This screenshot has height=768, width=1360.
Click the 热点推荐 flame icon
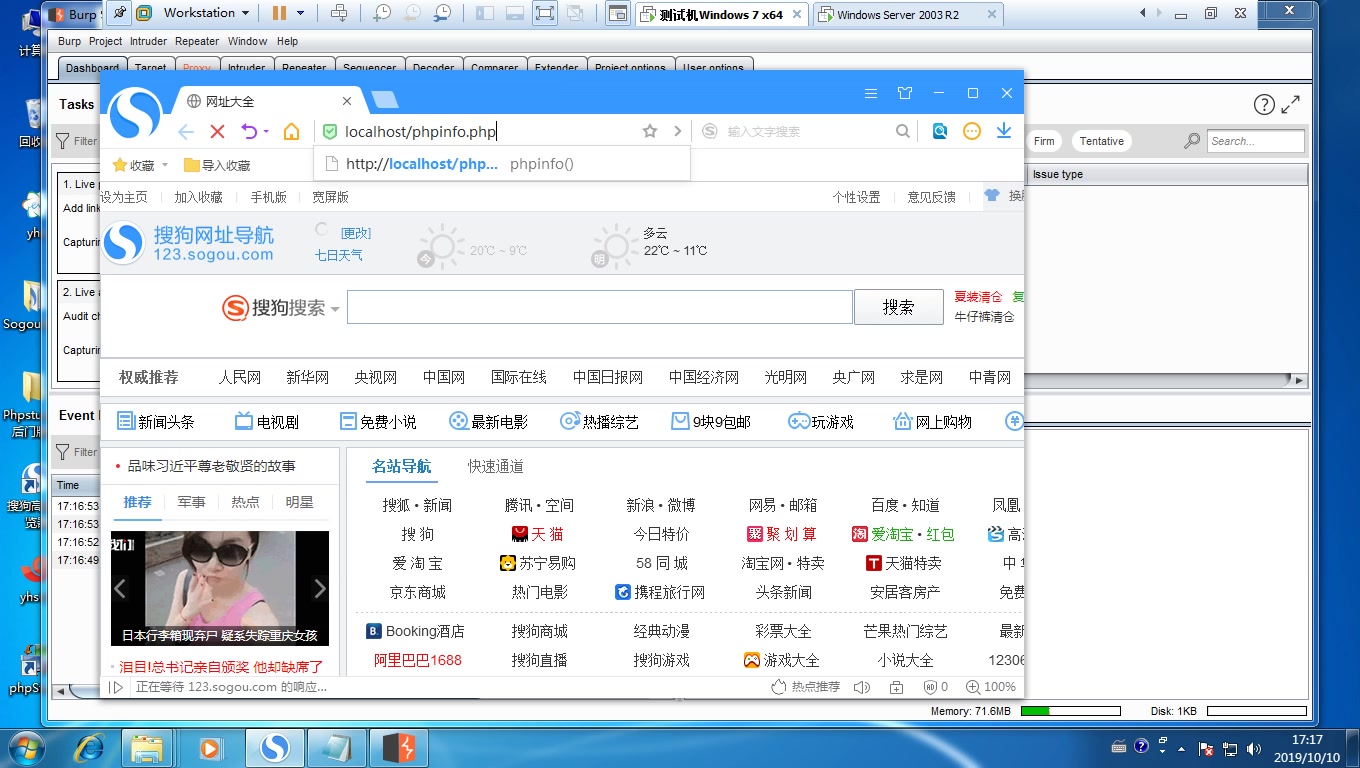(x=780, y=687)
